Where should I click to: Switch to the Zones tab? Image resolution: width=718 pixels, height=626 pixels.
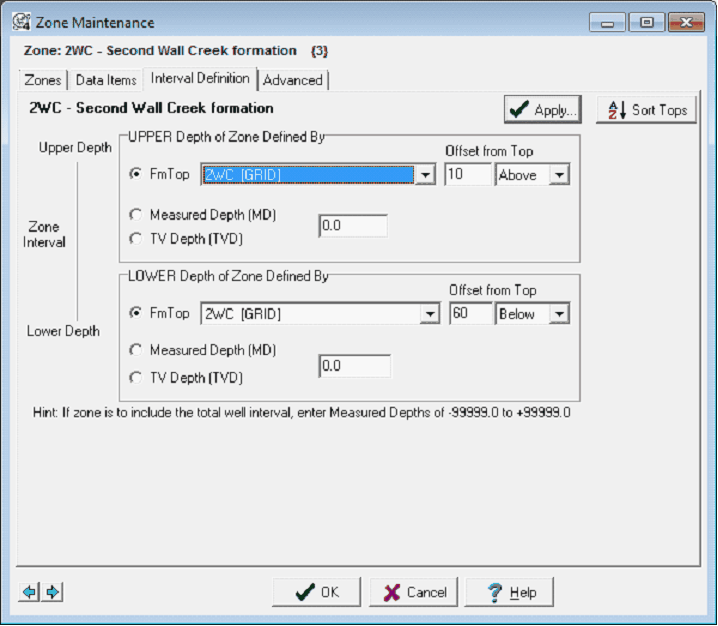pos(44,80)
